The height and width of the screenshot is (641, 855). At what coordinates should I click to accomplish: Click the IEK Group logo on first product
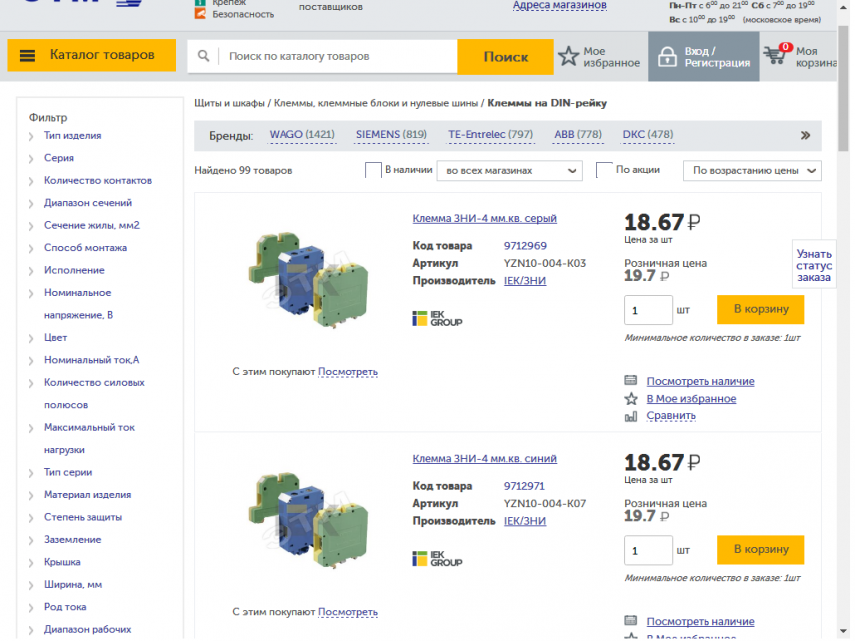point(437,319)
